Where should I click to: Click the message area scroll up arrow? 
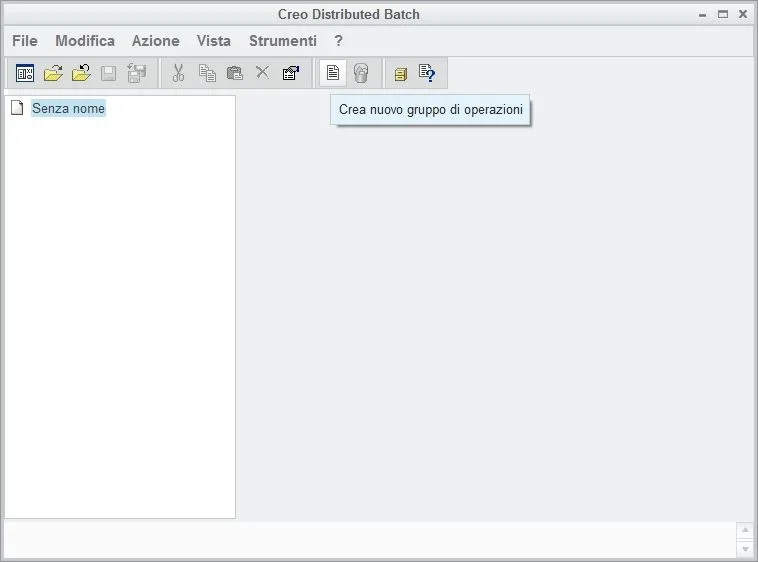(745, 531)
